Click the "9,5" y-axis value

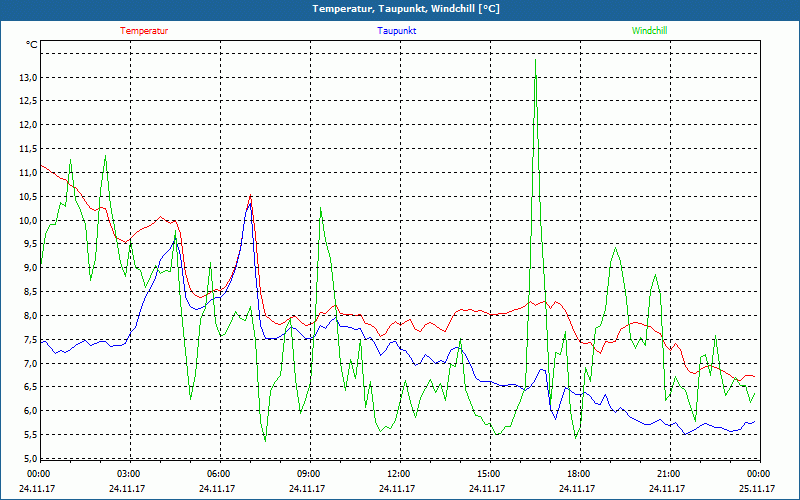31,244
